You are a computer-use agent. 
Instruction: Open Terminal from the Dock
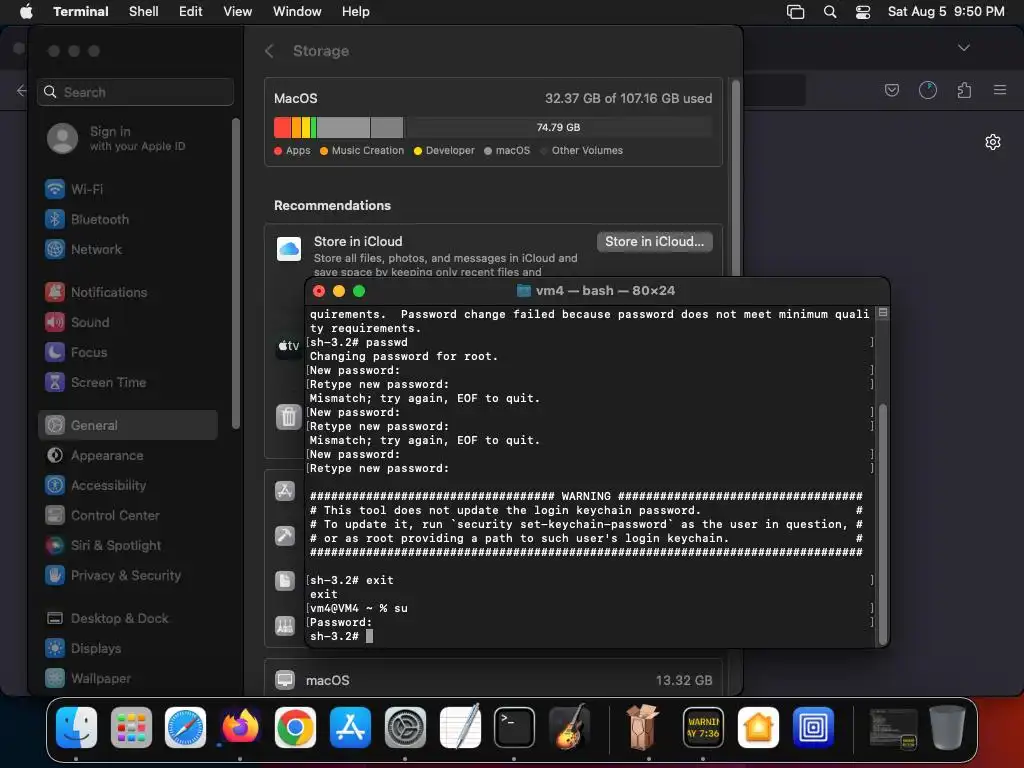coord(514,728)
